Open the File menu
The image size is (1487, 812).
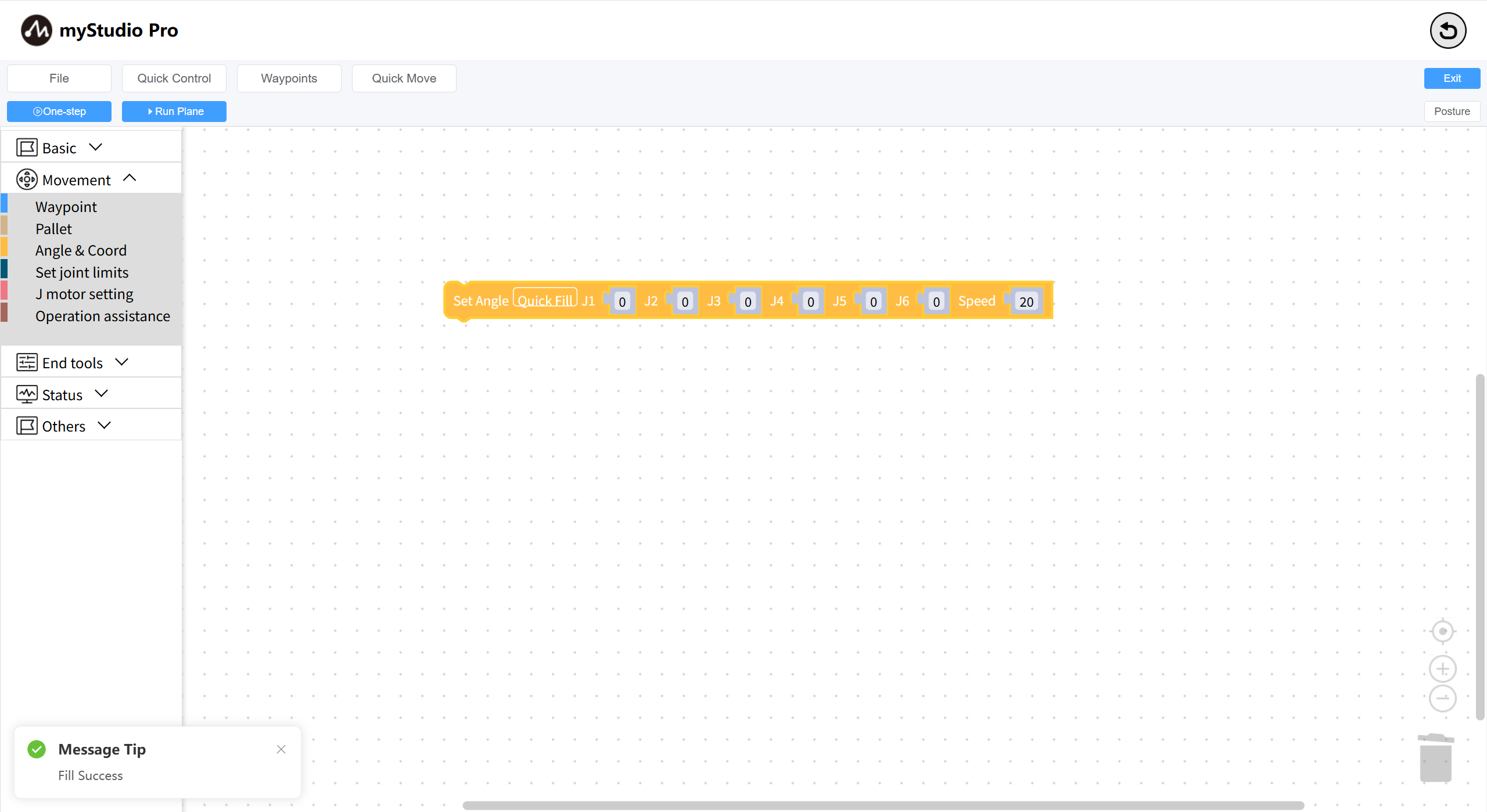59,78
